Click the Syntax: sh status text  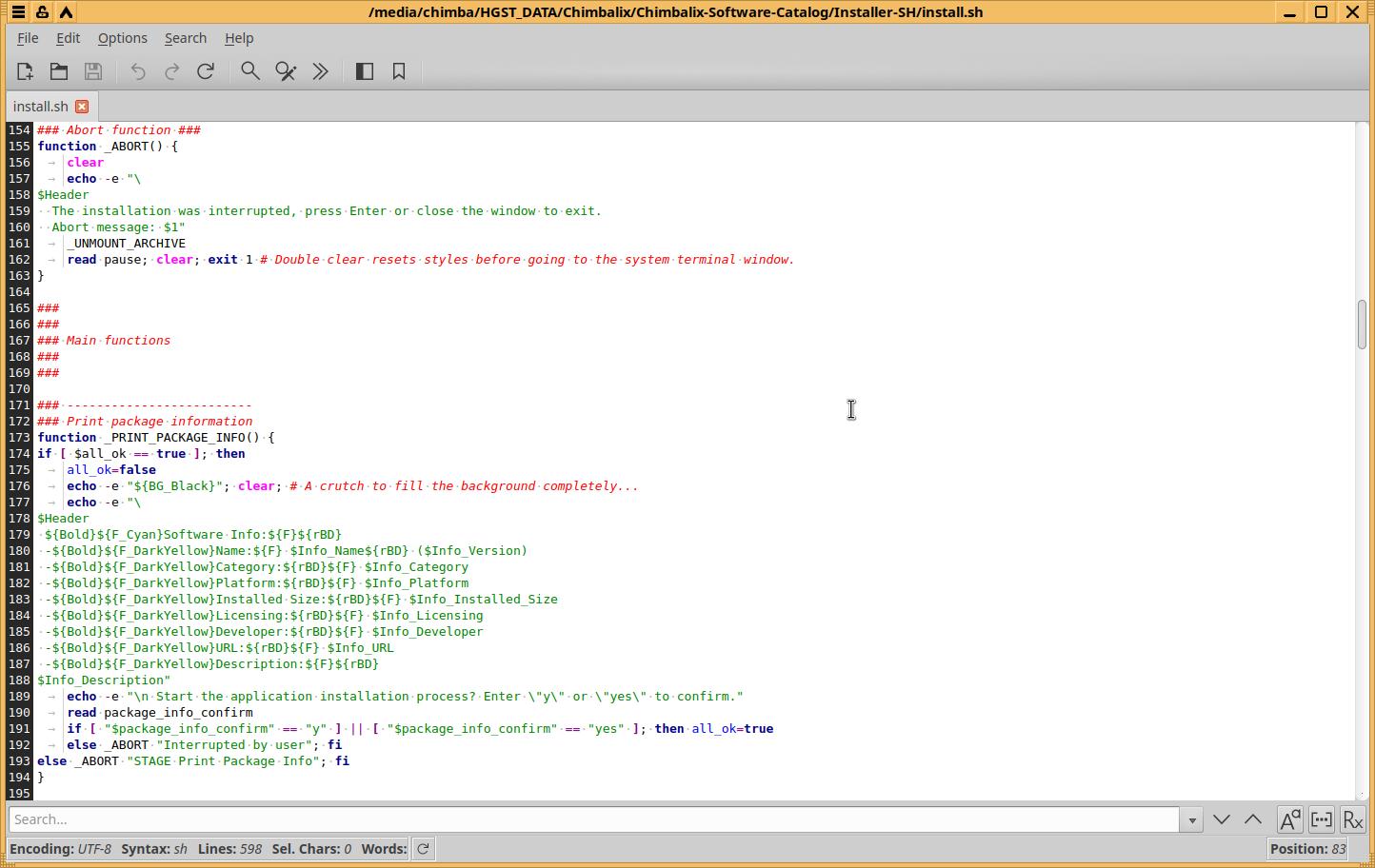(x=154, y=849)
